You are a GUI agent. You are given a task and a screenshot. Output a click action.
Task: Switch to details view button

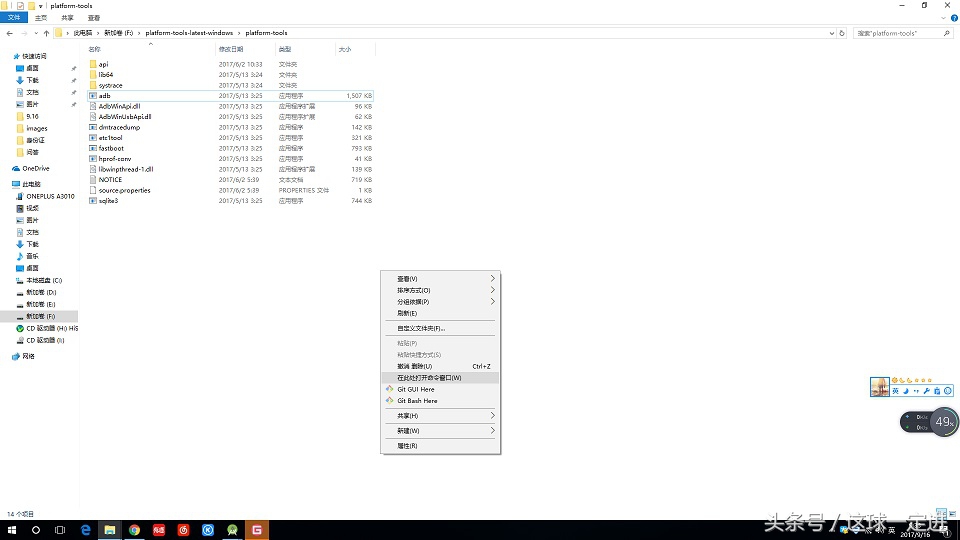[942, 514]
